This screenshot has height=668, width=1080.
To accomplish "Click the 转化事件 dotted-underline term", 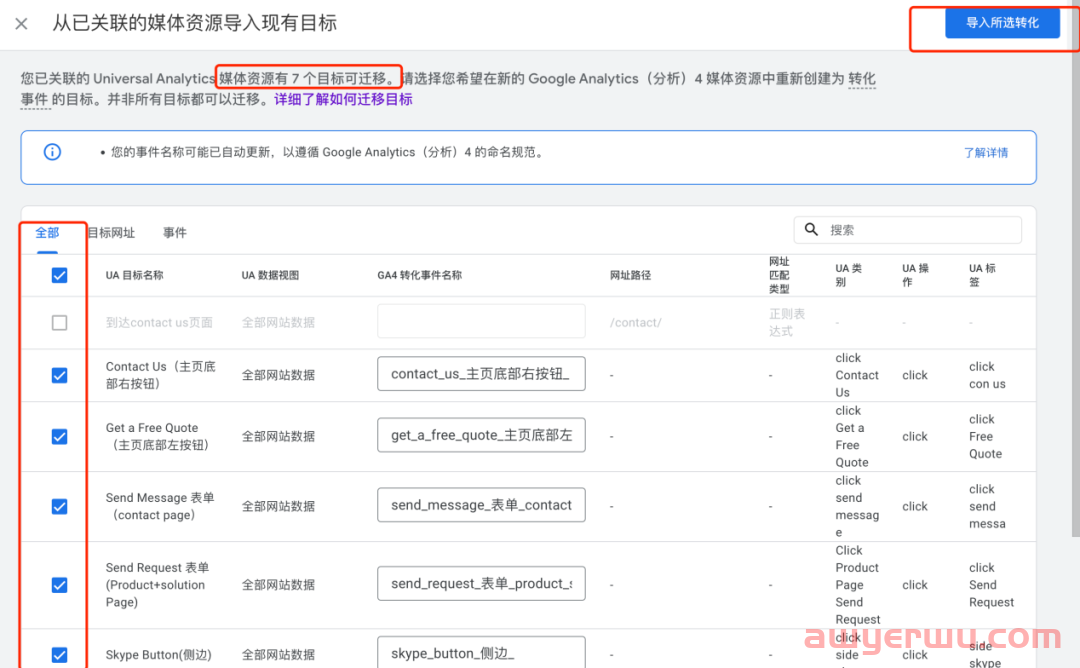I will tap(861, 79).
